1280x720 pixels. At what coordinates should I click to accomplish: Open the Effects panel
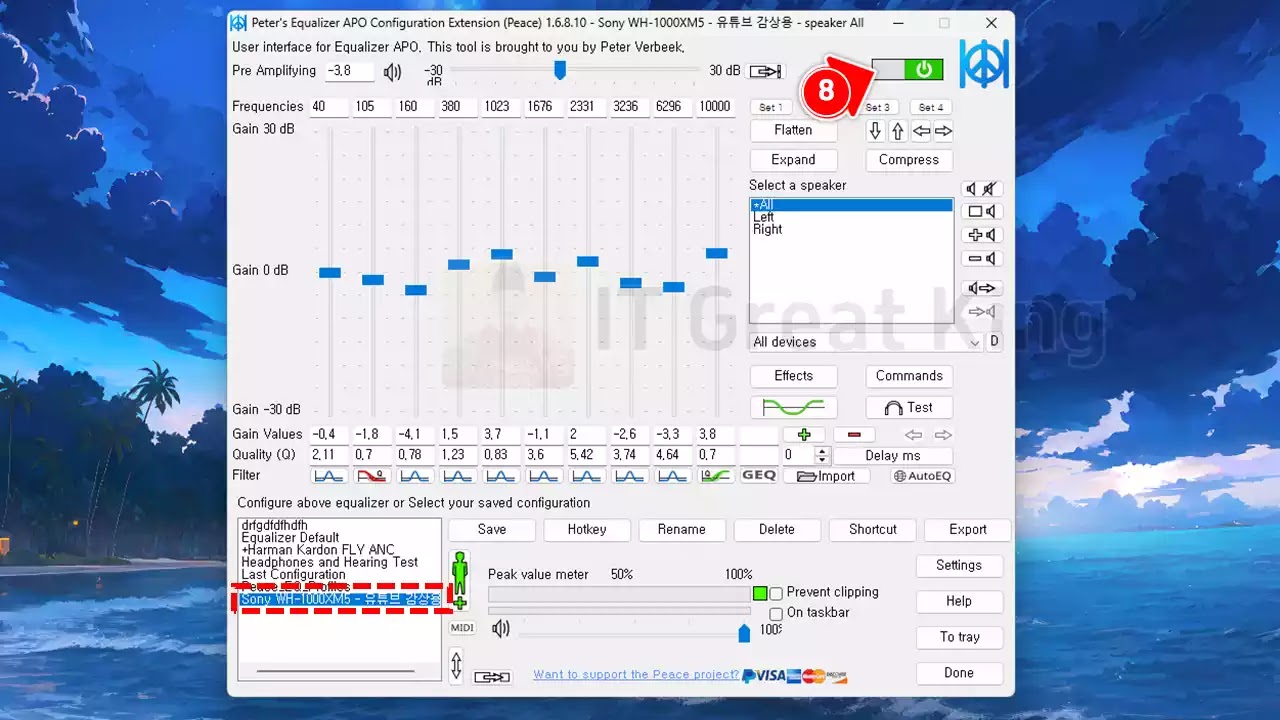[794, 376]
